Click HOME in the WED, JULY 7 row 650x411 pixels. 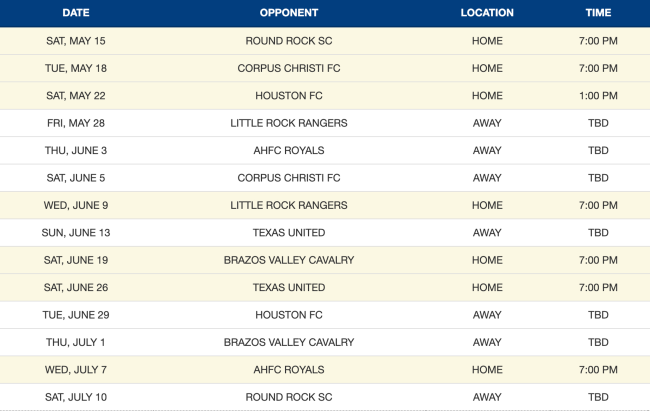(x=487, y=370)
